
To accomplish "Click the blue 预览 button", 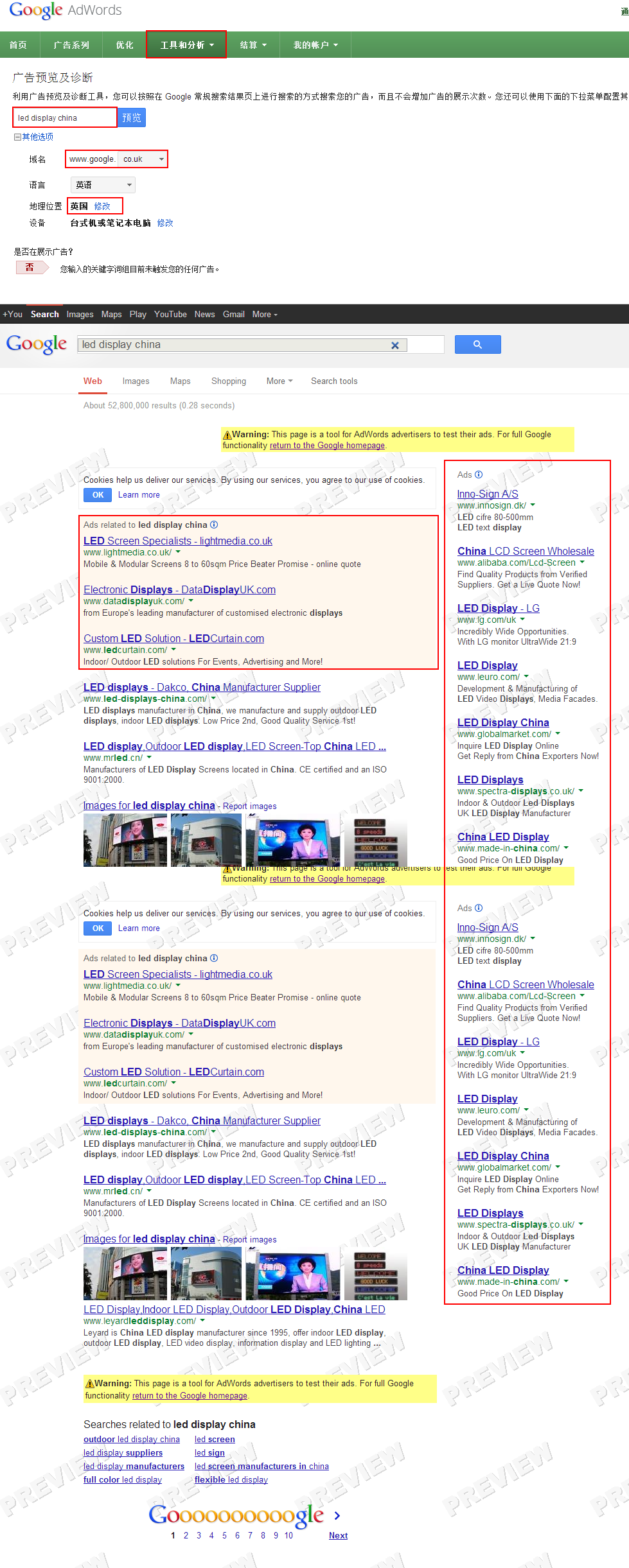I will click(132, 118).
